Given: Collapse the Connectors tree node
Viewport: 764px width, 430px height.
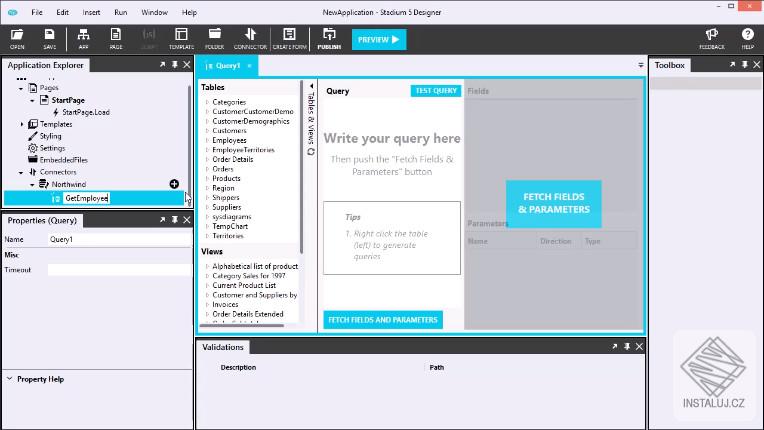Looking at the screenshot, I should 21,172.
